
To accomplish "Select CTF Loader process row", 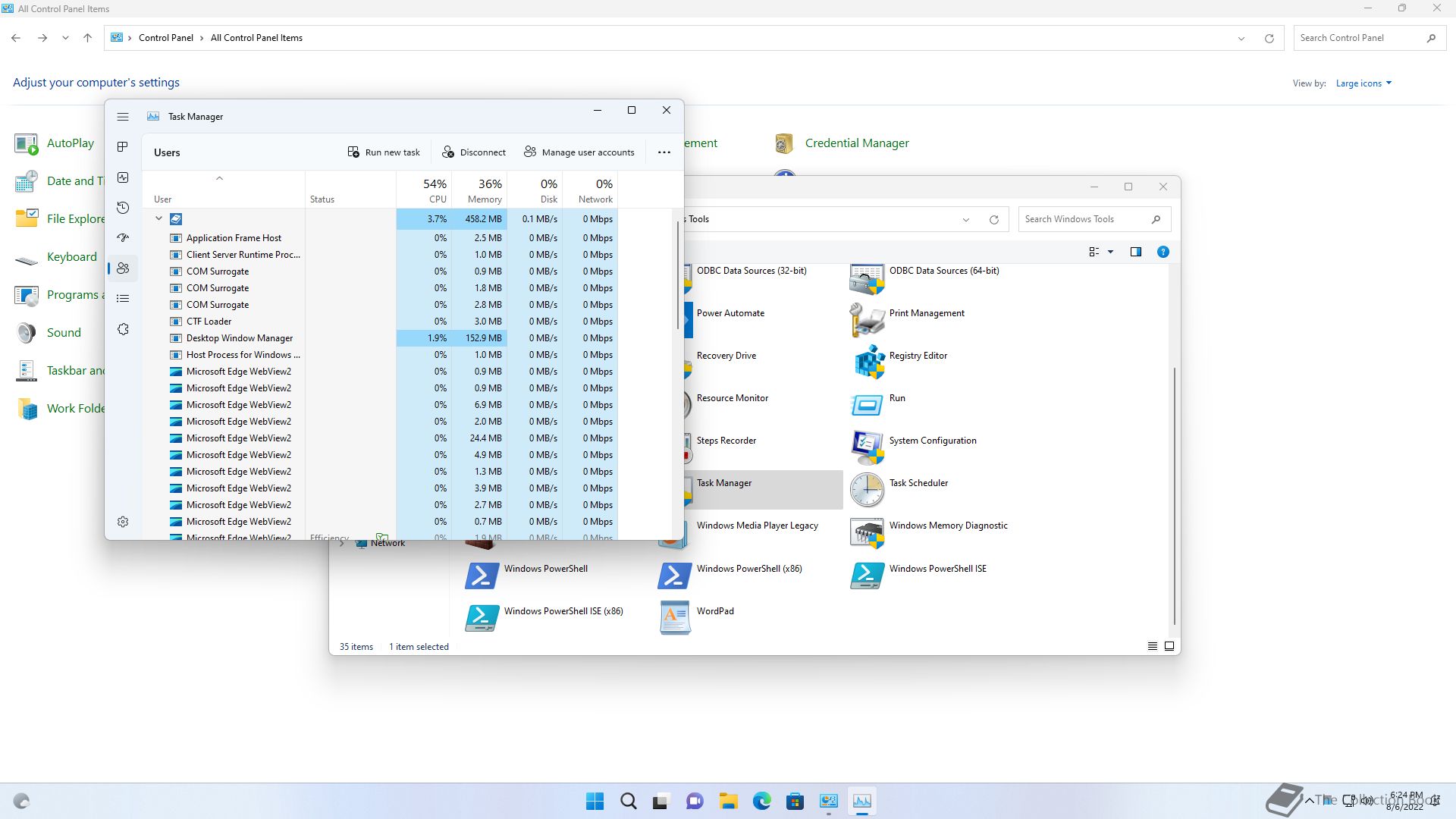I will tap(380, 322).
